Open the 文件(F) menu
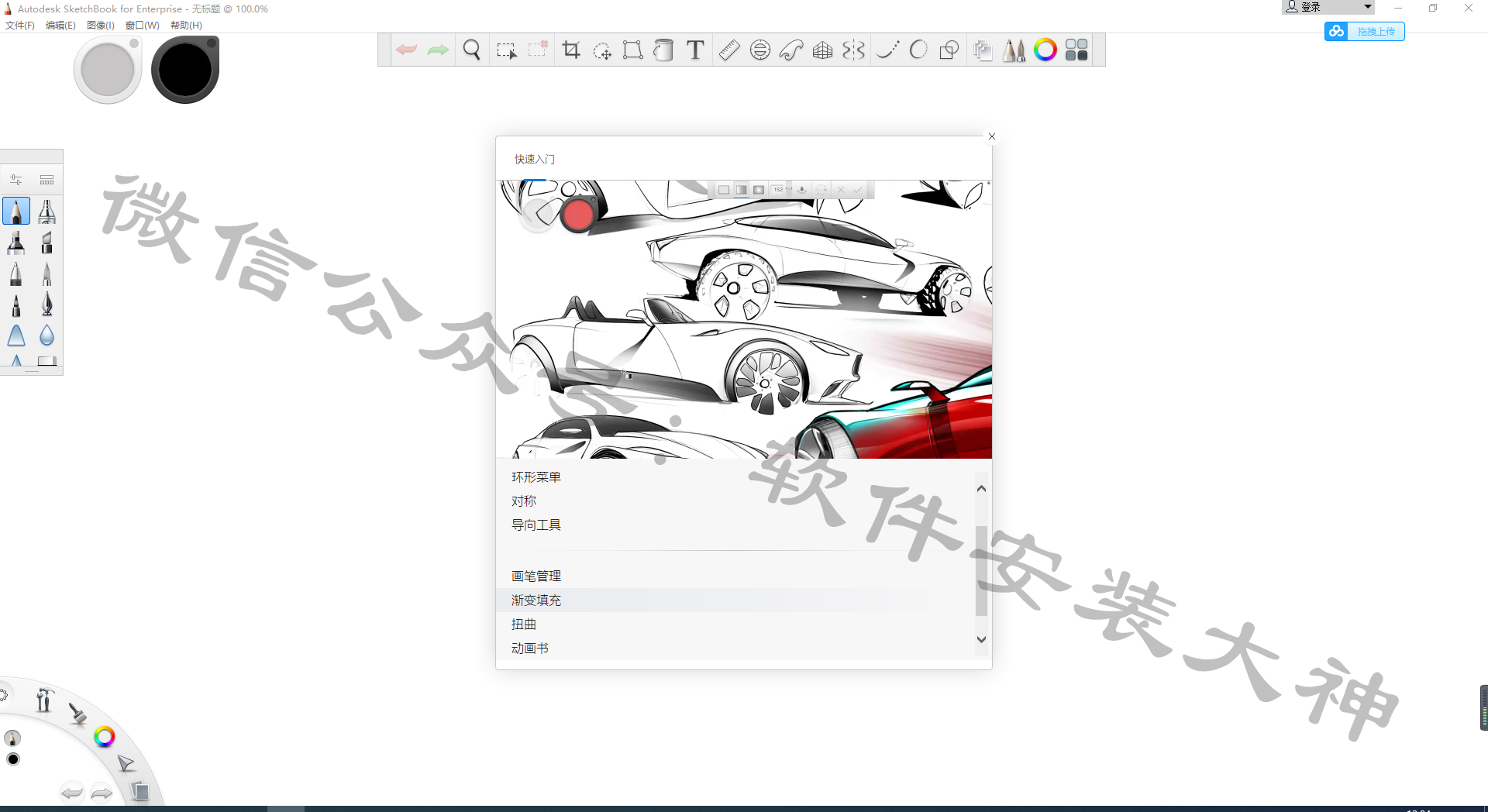 [20, 25]
